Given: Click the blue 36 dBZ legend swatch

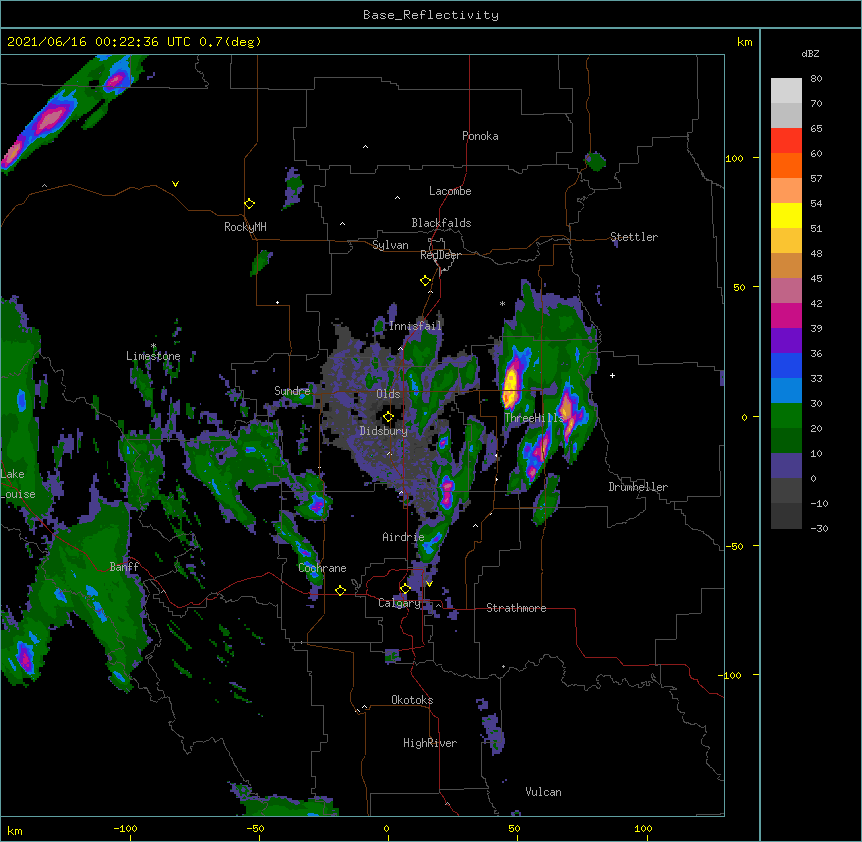Looking at the screenshot, I should click(786, 365).
